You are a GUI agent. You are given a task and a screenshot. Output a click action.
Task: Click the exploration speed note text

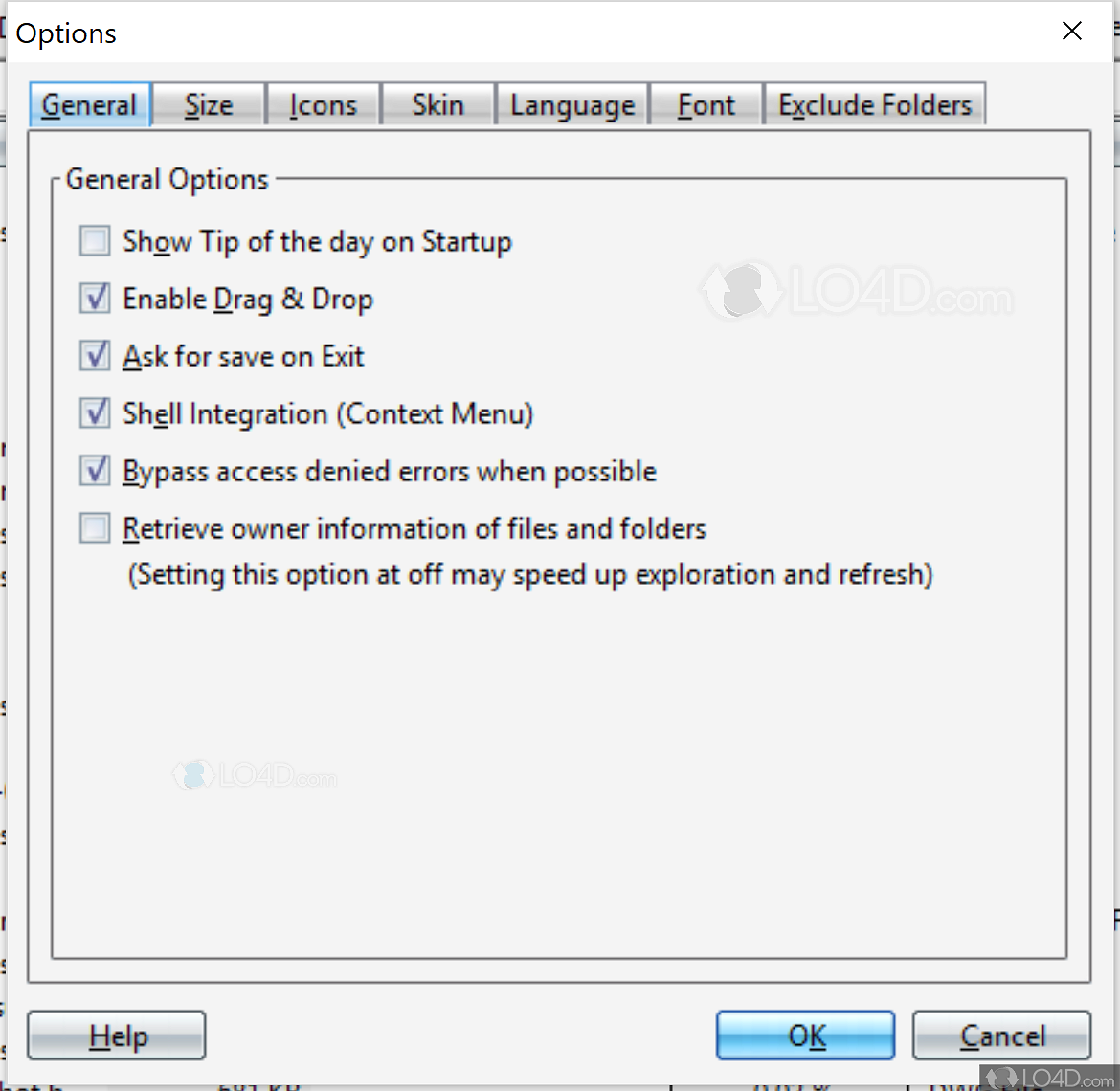530,574
